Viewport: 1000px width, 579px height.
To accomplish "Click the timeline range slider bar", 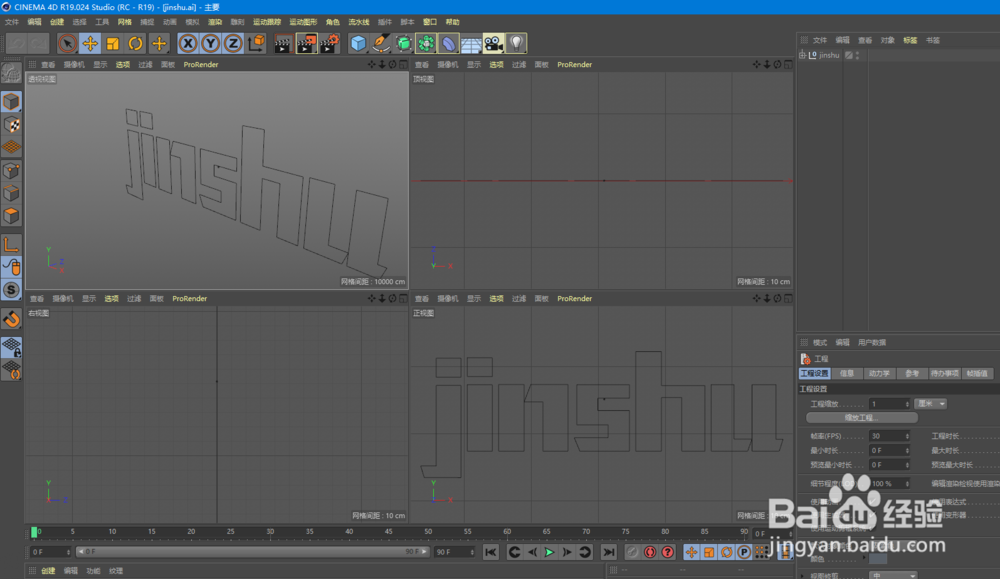I will pos(253,552).
